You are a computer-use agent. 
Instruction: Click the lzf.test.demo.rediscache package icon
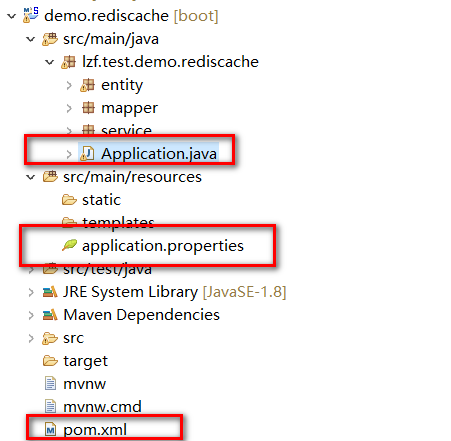point(69,62)
